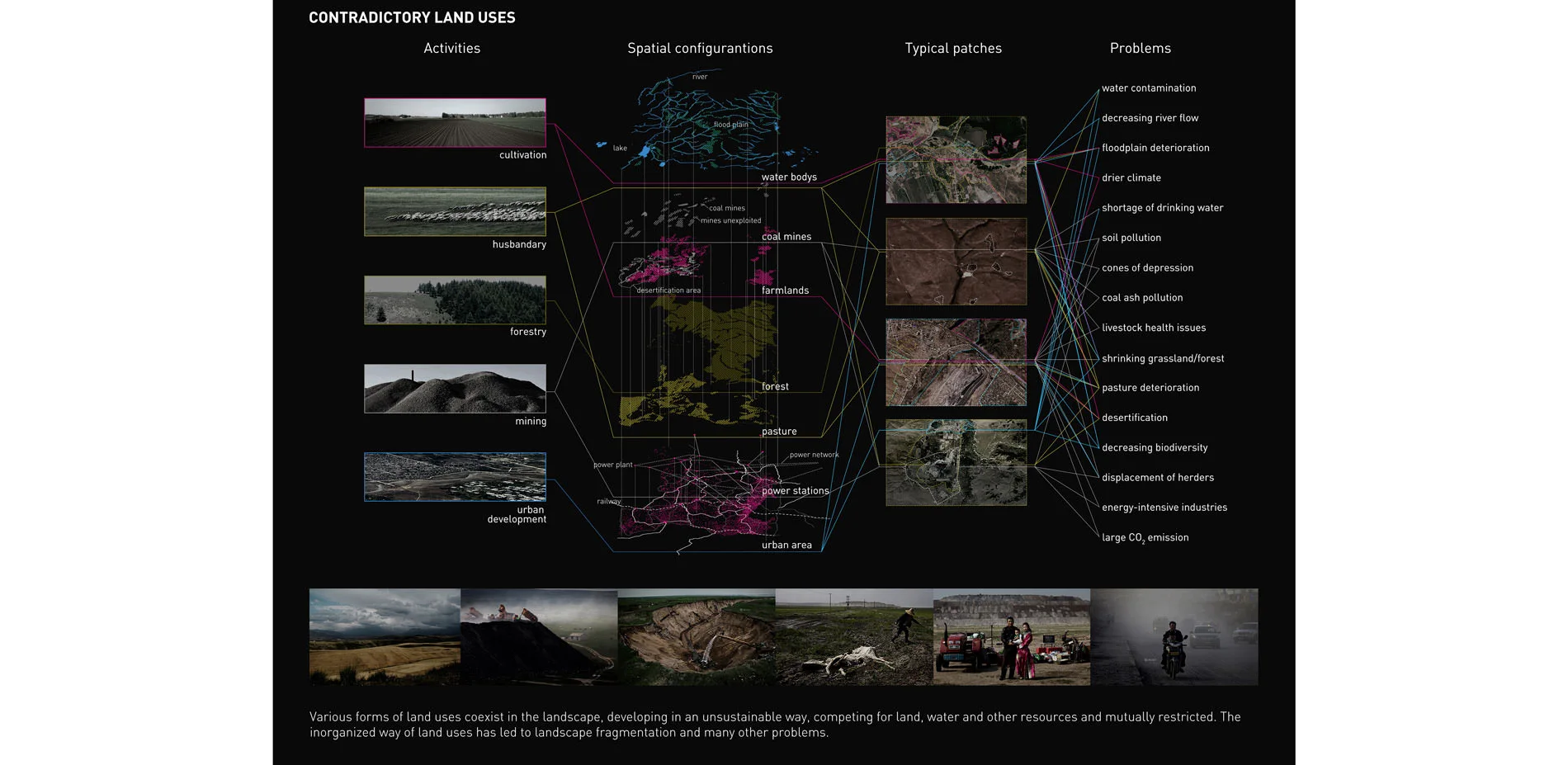Click 'large CO2 emission' problem label
The width and height of the screenshot is (1568, 765).
[x=1145, y=538]
